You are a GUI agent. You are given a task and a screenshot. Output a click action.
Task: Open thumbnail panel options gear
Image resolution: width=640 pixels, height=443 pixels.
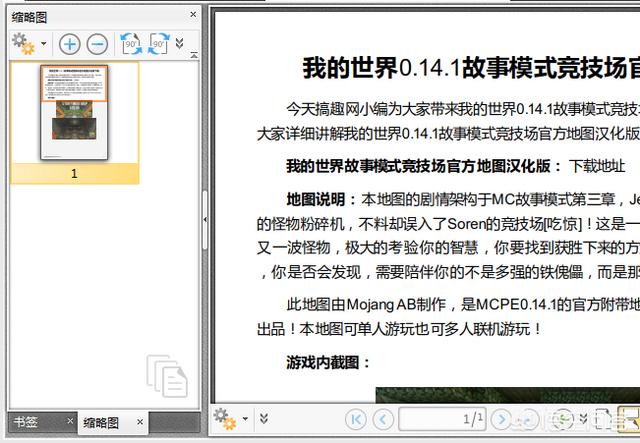[x=22, y=42]
